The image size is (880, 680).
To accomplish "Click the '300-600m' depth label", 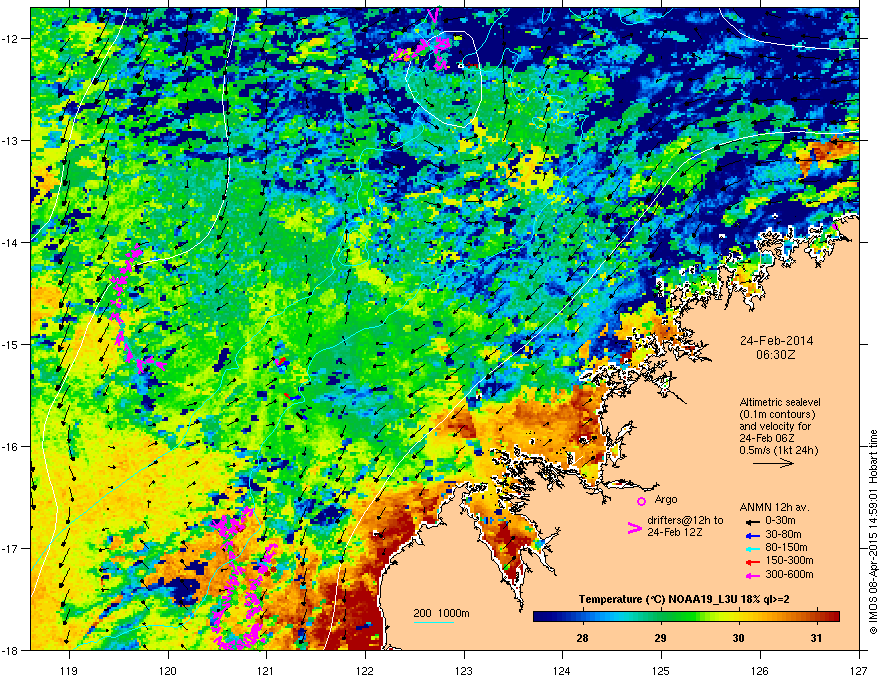I will [x=789, y=574].
